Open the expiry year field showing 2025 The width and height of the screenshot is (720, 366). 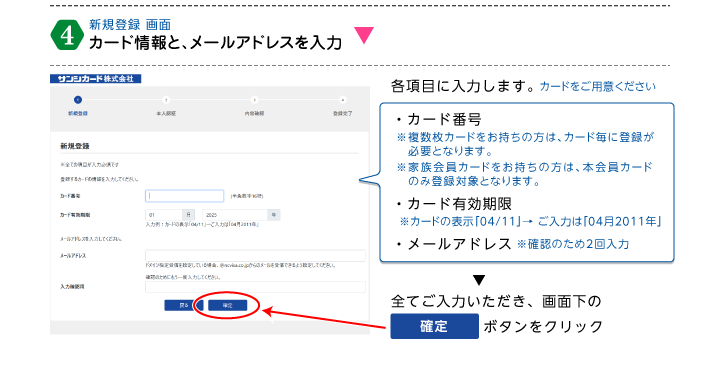[x=235, y=214]
